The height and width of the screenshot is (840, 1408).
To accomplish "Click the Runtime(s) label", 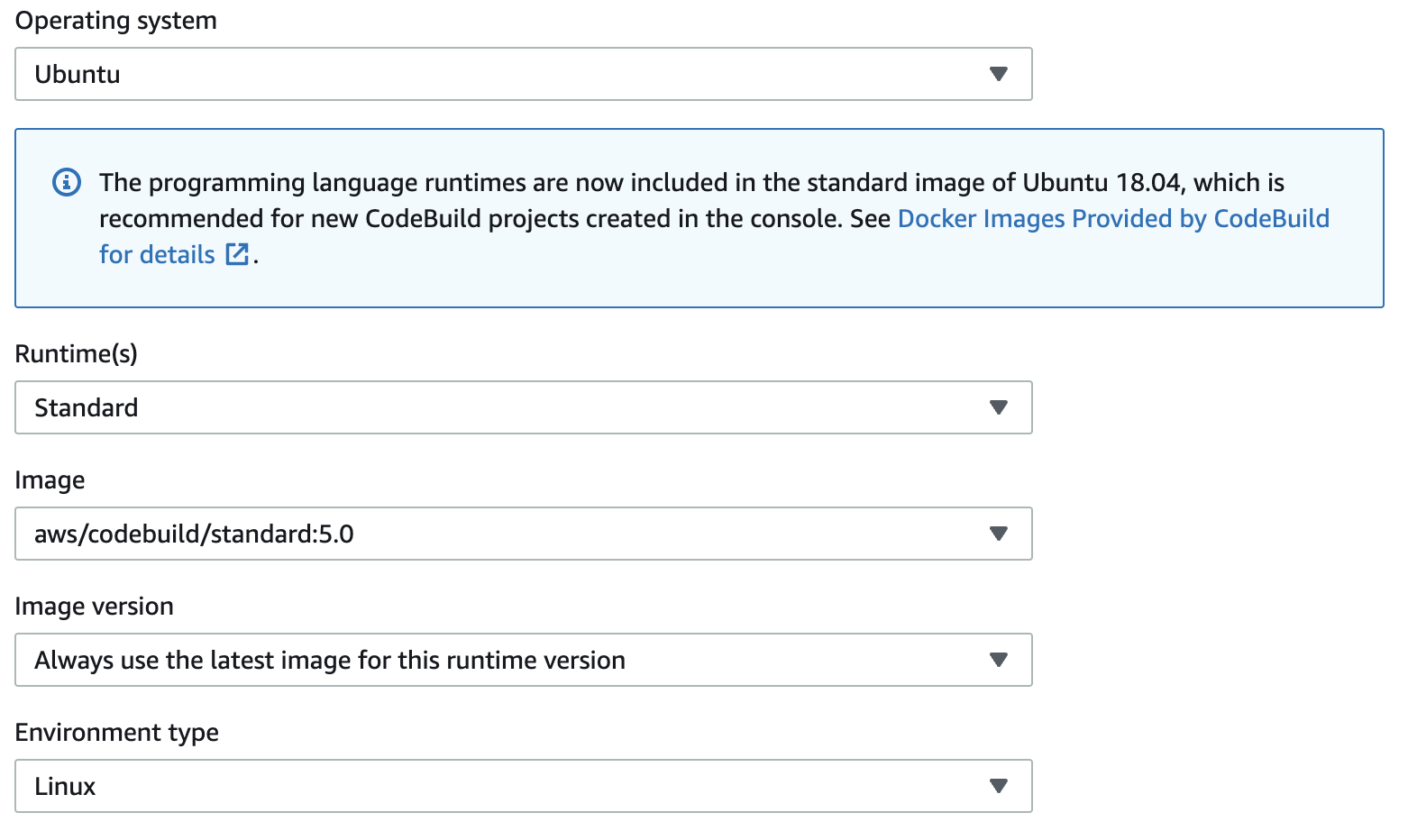I will tap(77, 353).
